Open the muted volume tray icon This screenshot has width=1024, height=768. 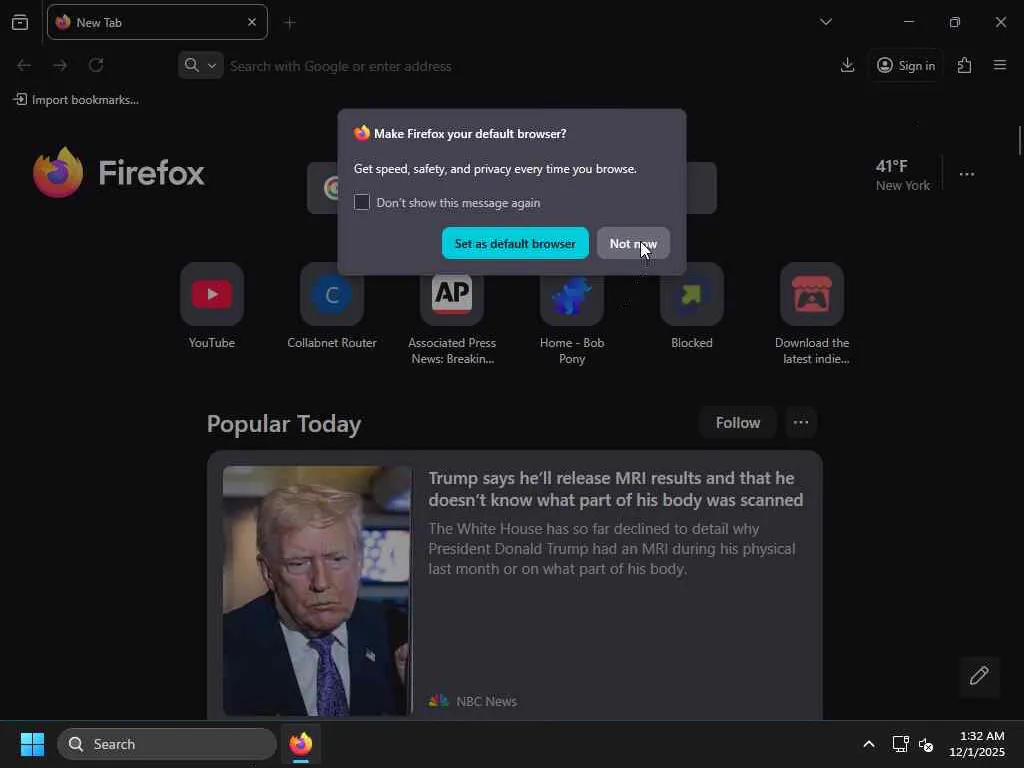coord(926,744)
